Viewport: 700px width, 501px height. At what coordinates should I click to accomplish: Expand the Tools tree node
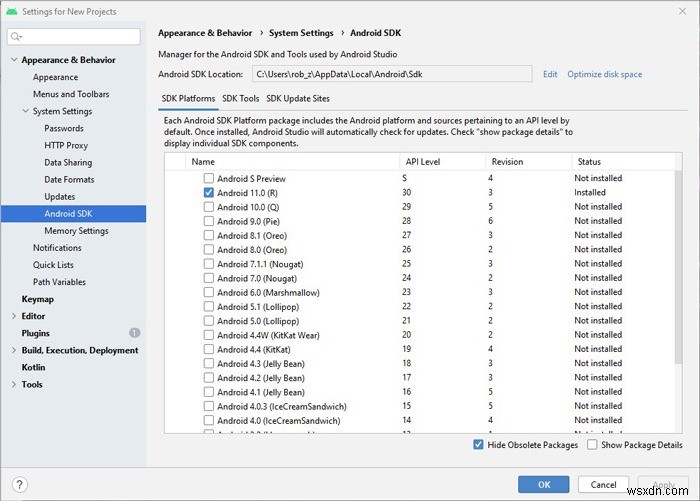tap(14, 384)
